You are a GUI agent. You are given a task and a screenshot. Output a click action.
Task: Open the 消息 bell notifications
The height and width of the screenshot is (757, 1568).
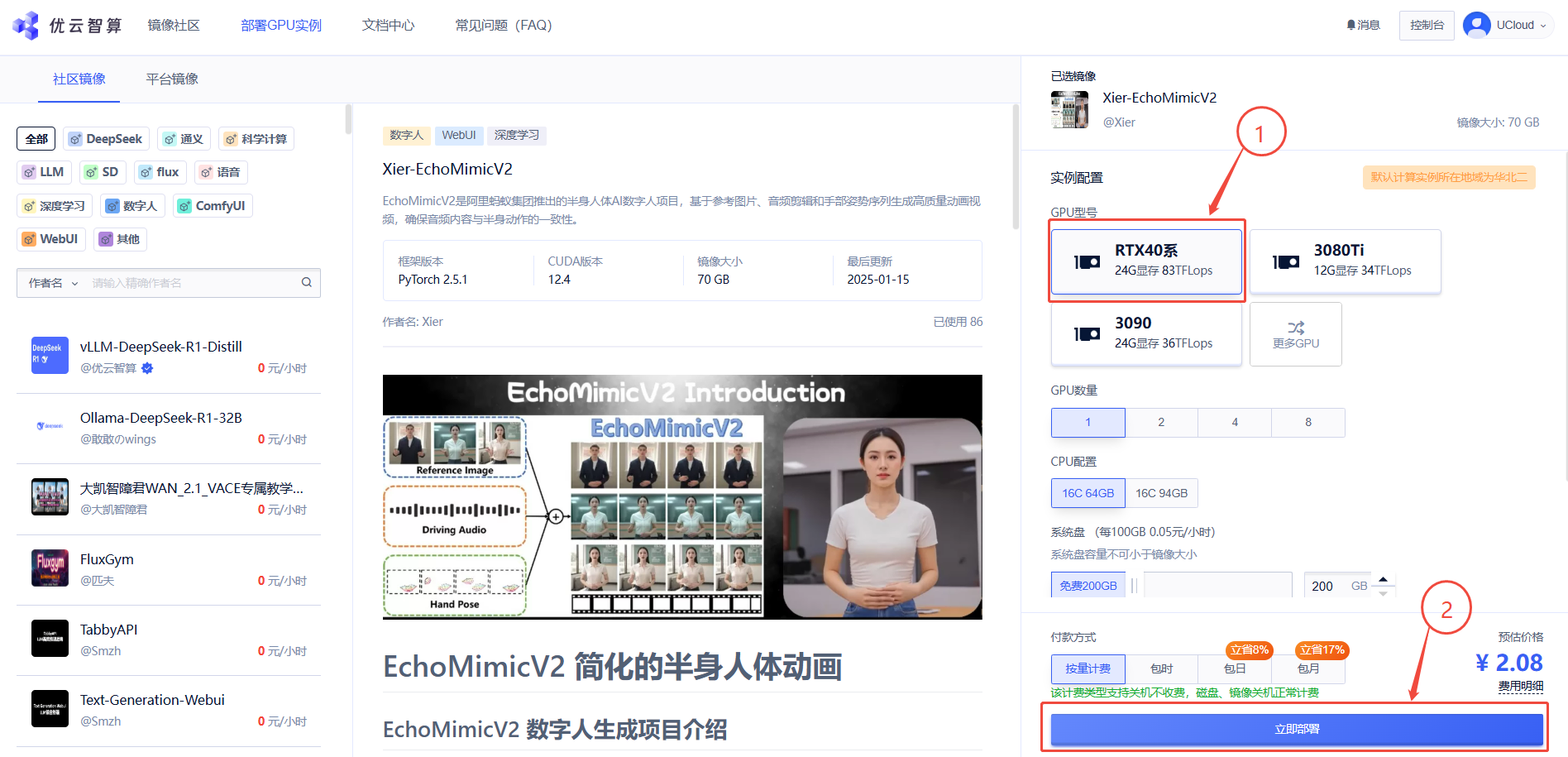pos(1363,25)
